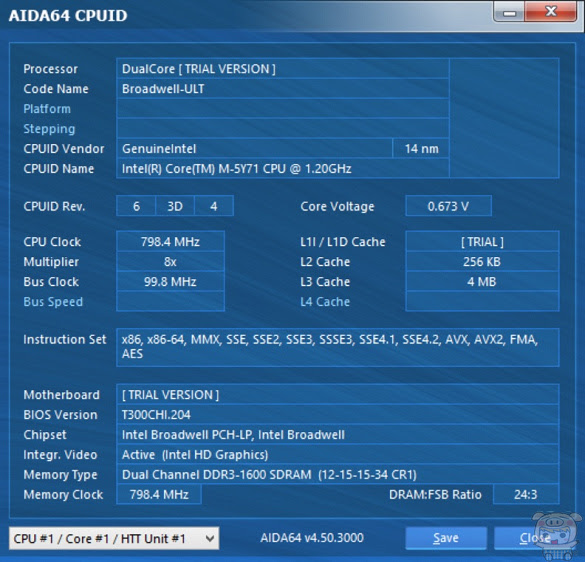The image size is (585, 562).
Task: Click the GenuineIntel vendor value
Action: [254, 149]
